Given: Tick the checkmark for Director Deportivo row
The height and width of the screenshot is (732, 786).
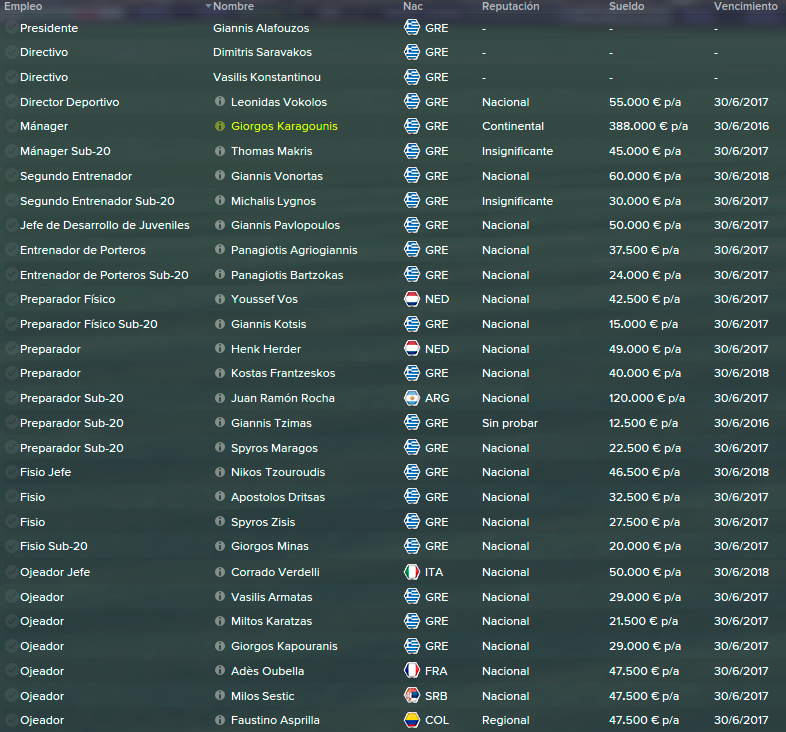Looking at the screenshot, I should click(x=11, y=102).
